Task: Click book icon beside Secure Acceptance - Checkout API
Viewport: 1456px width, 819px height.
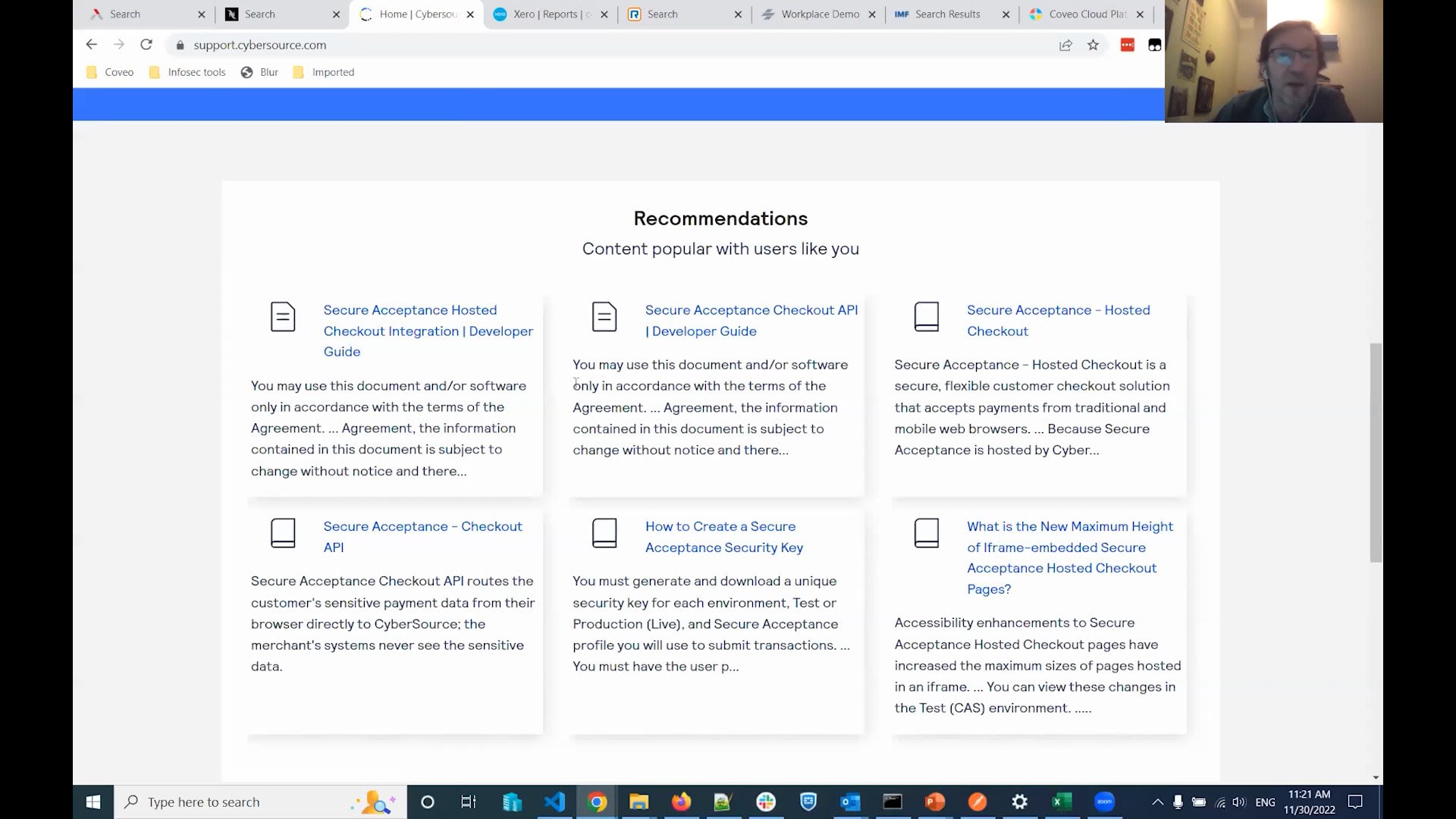Action: (x=283, y=532)
